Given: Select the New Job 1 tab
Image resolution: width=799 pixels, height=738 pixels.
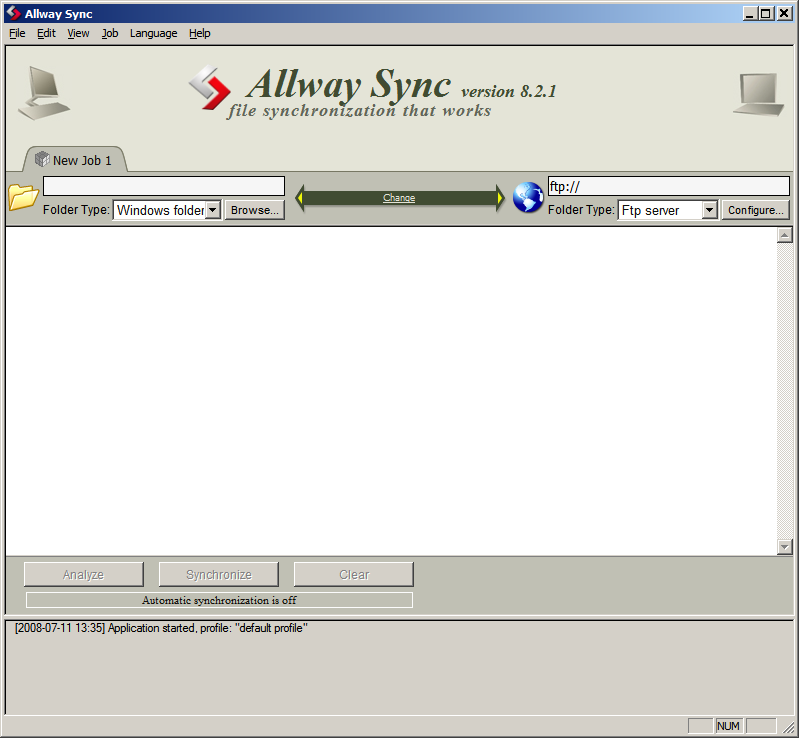Looking at the screenshot, I should (74, 160).
